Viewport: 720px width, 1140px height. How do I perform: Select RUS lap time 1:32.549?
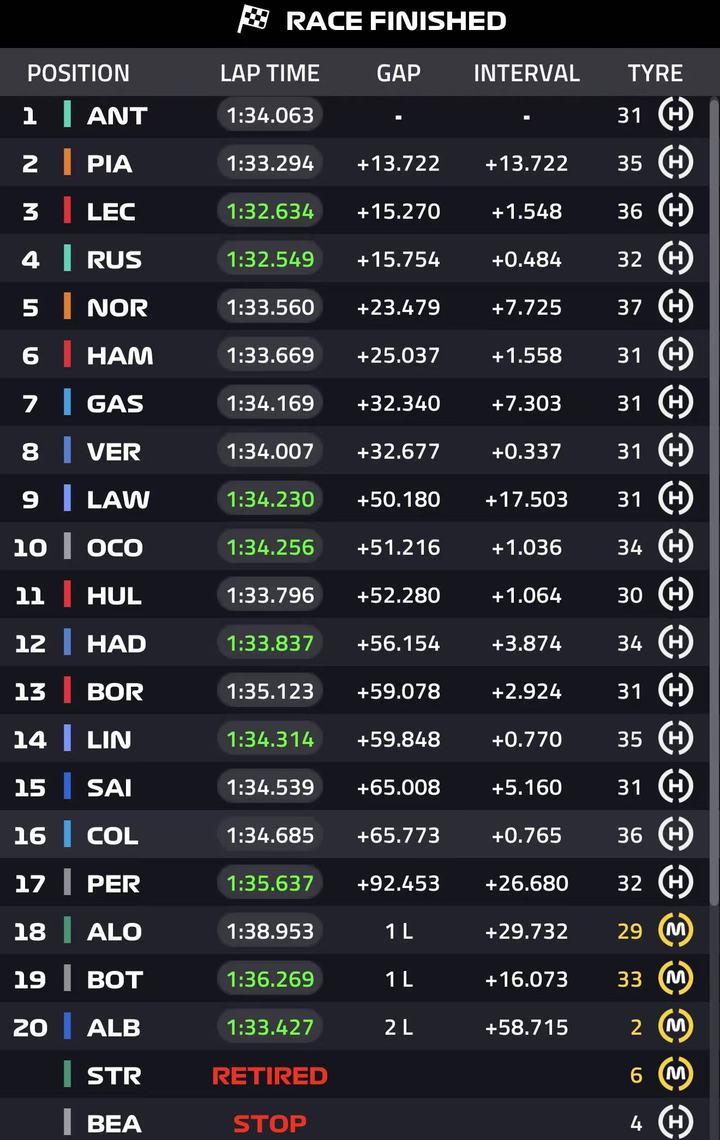coord(270,259)
